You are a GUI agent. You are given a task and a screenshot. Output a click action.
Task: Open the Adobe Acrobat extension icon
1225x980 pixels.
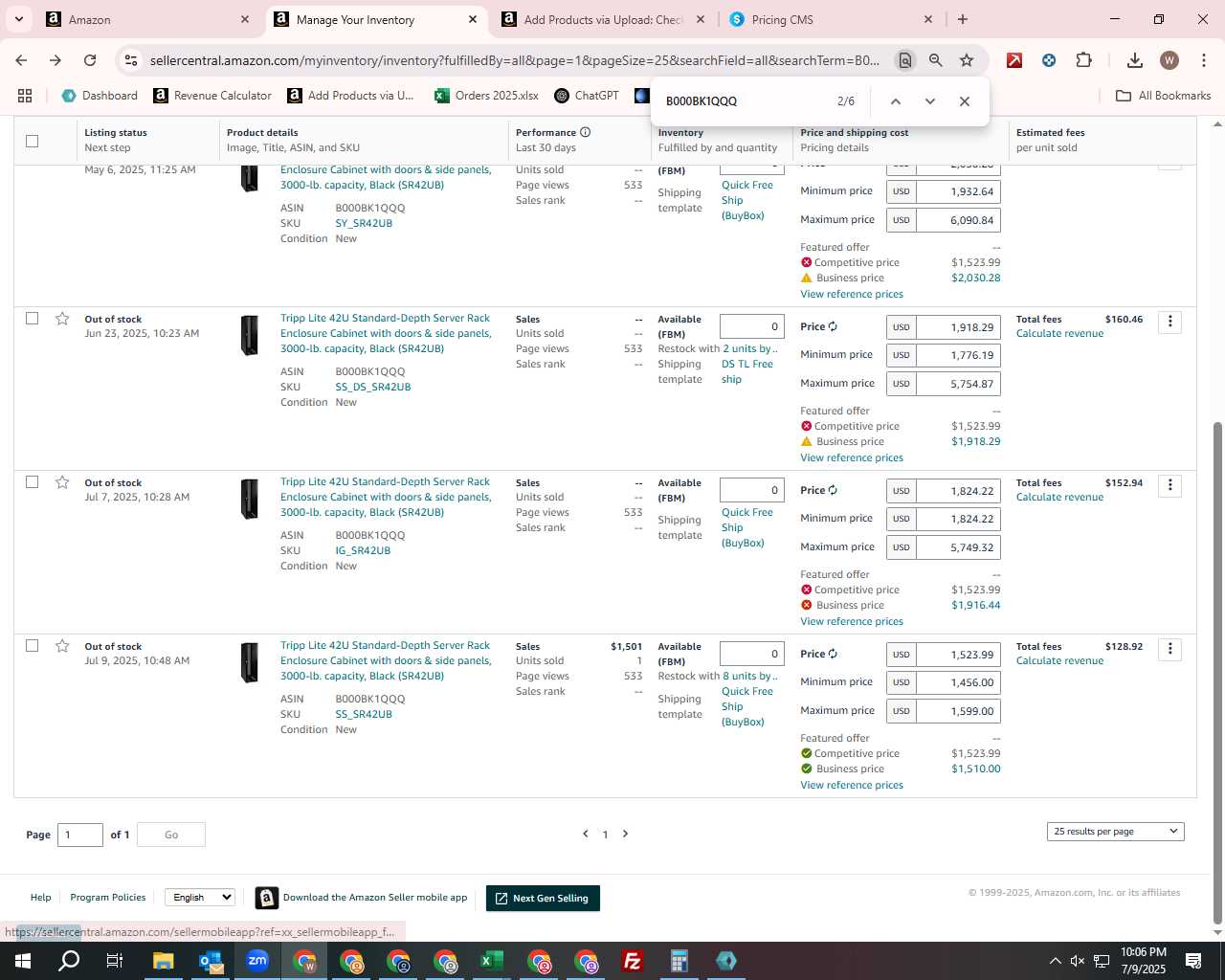click(1014, 60)
